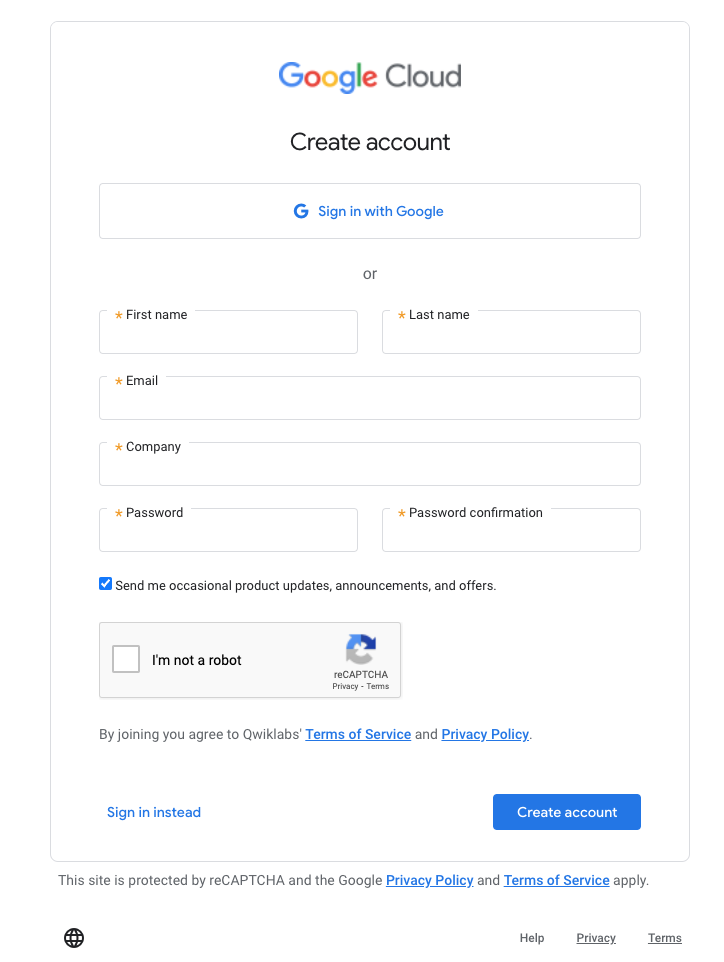Open the Qwiklabs Privacy Policy link
Screen dimensions: 724x962
pyautogui.click(x=485, y=734)
